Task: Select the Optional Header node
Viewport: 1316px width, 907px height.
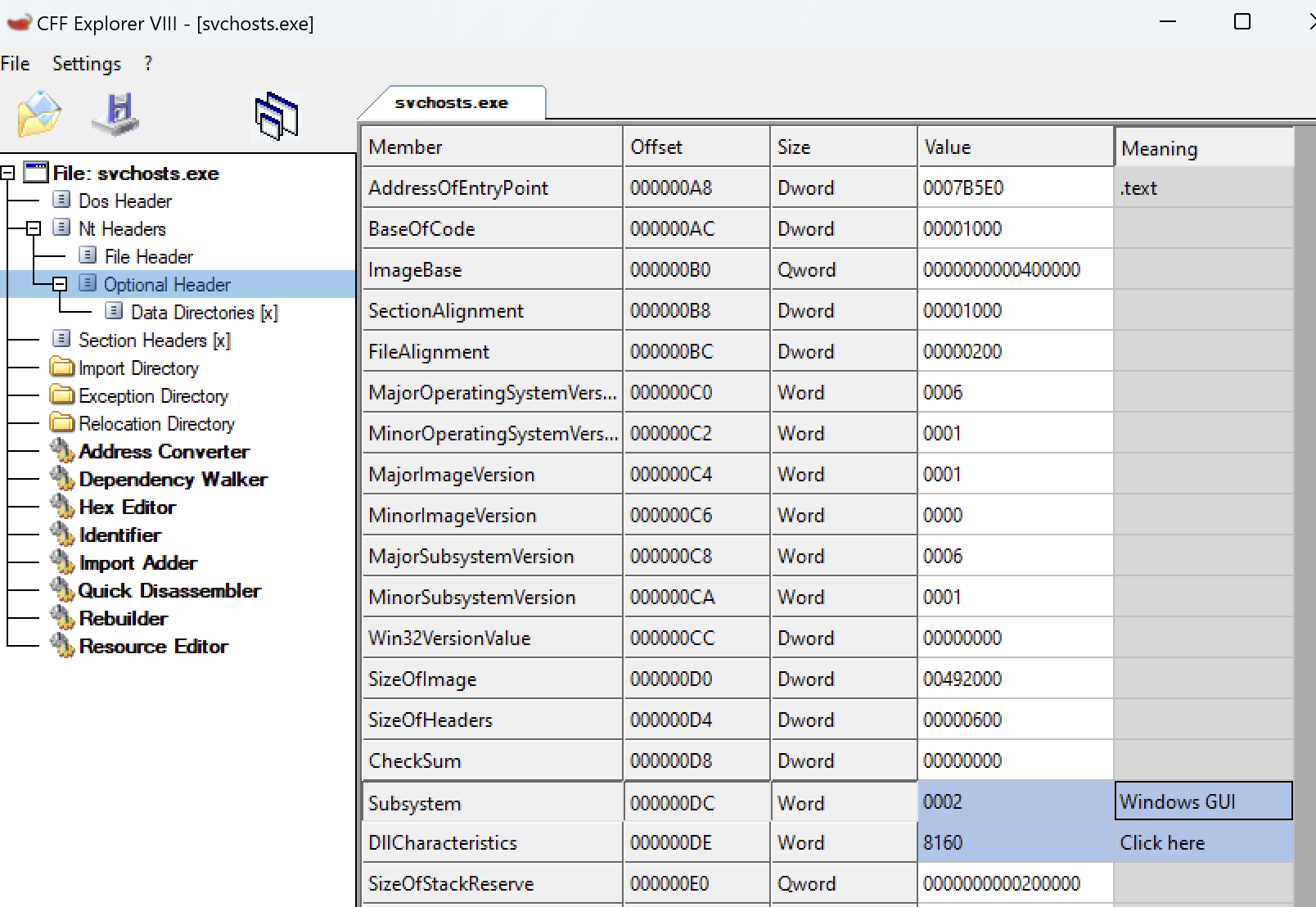Action: (167, 284)
